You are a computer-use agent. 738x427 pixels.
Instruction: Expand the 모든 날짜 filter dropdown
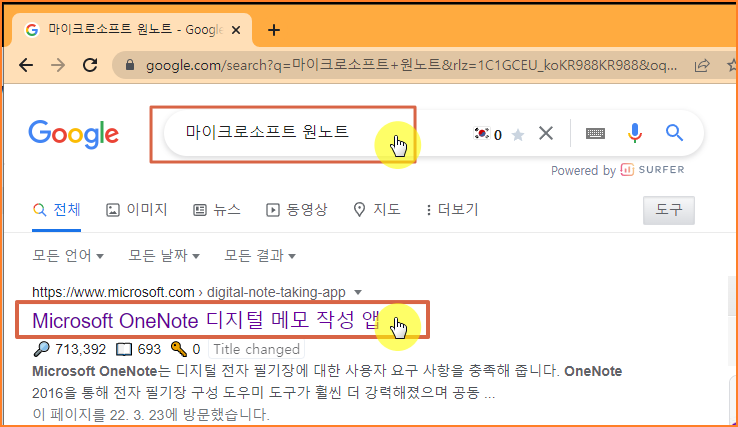click(164, 256)
